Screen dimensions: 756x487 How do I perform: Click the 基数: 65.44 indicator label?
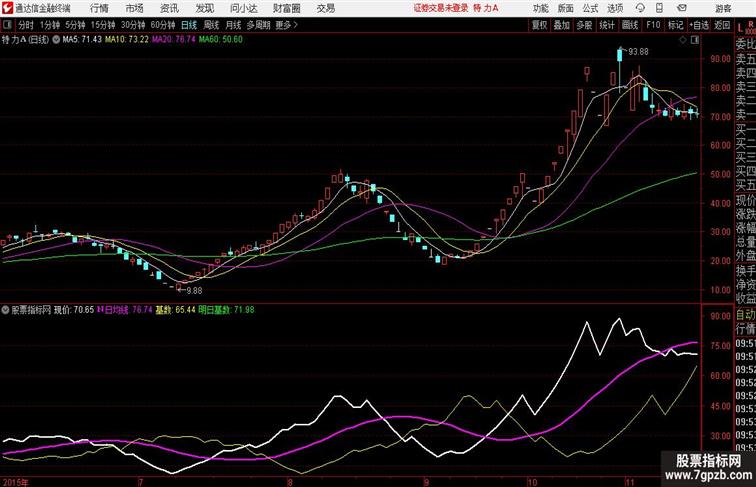click(x=176, y=310)
